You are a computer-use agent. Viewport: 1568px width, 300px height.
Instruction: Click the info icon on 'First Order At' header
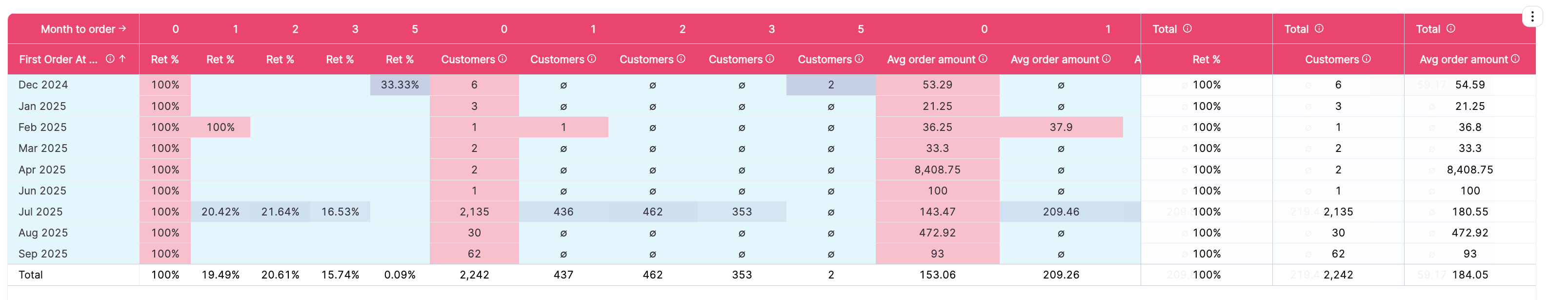[x=110, y=59]
